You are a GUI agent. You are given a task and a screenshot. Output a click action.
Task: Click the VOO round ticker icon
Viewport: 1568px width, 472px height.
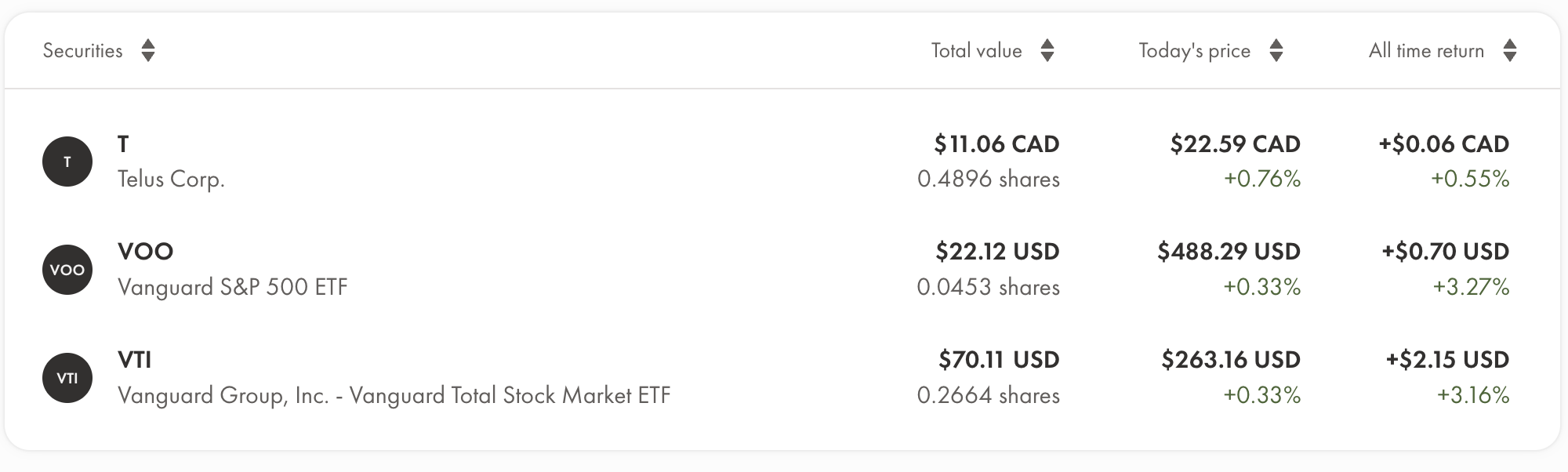(67, 270)
